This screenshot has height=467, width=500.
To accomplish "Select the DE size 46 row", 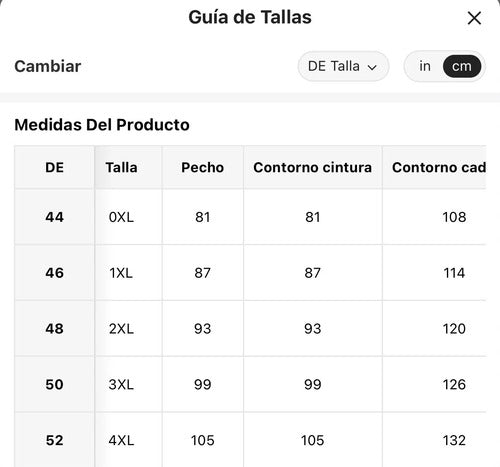I will (250, 273).
